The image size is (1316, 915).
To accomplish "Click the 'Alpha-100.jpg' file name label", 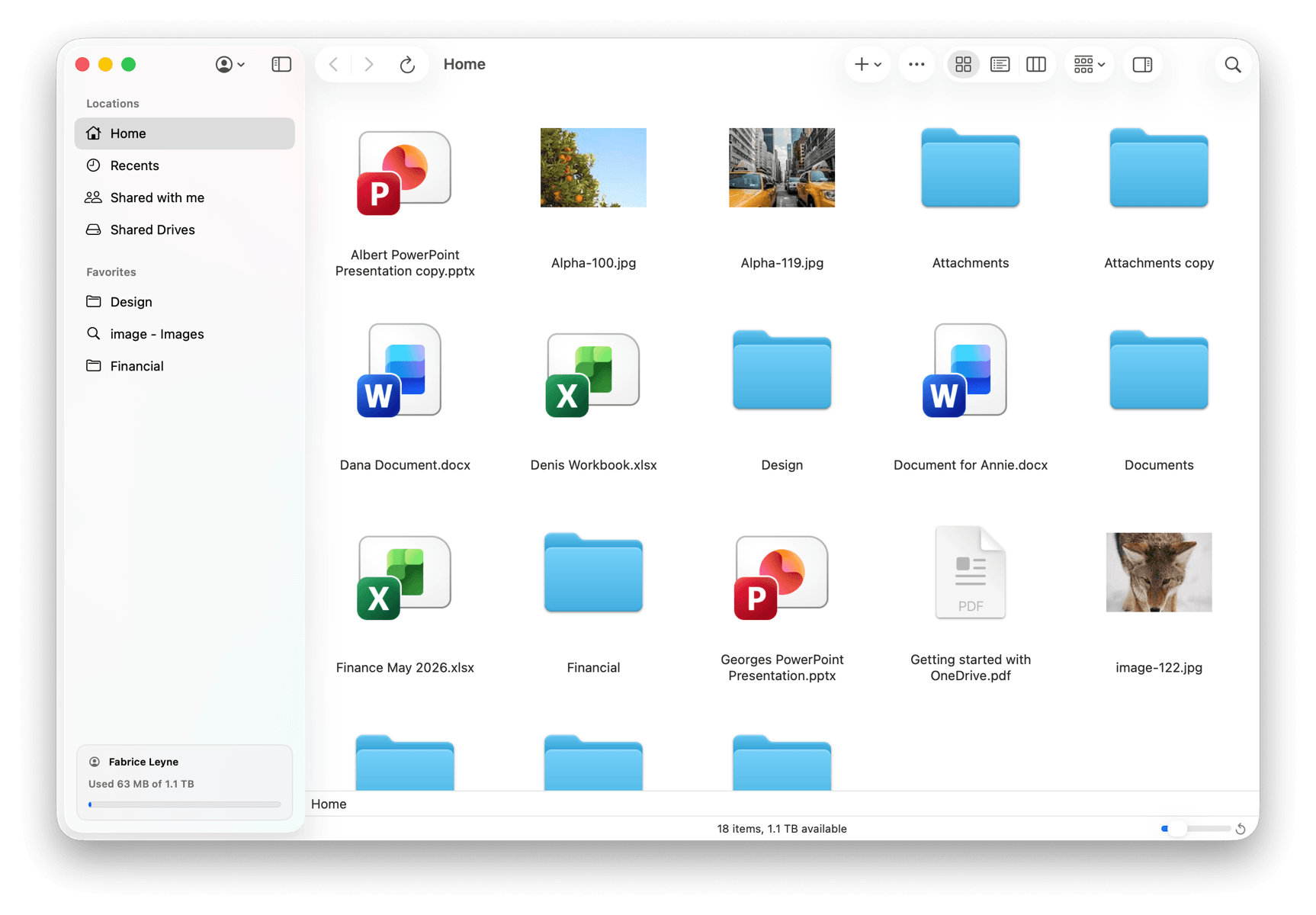I will coord(593,263).
